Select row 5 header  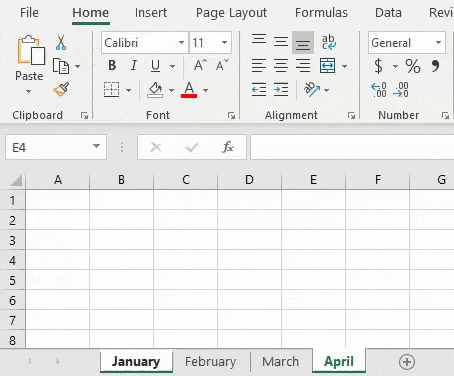12,280
